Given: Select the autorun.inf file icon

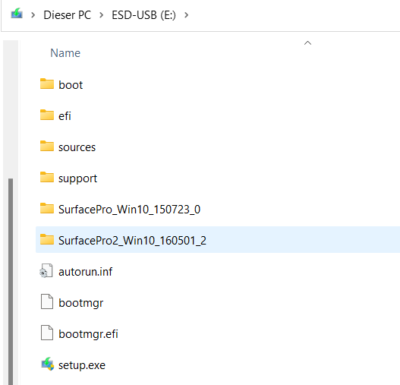Looking at the screenshot, I should [x=47, y=271].
